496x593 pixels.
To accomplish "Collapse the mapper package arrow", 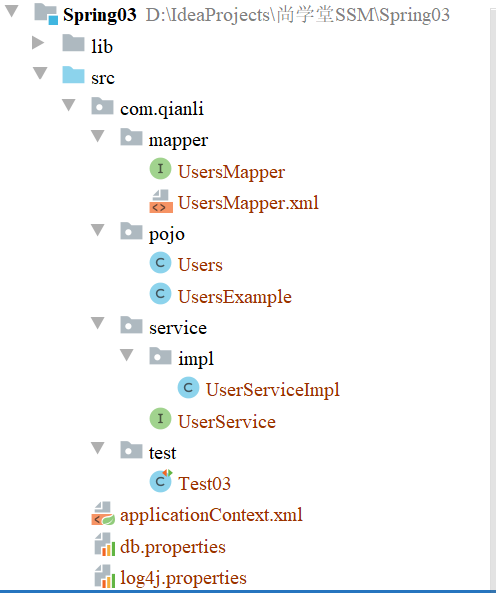I will tap(98, 136).
